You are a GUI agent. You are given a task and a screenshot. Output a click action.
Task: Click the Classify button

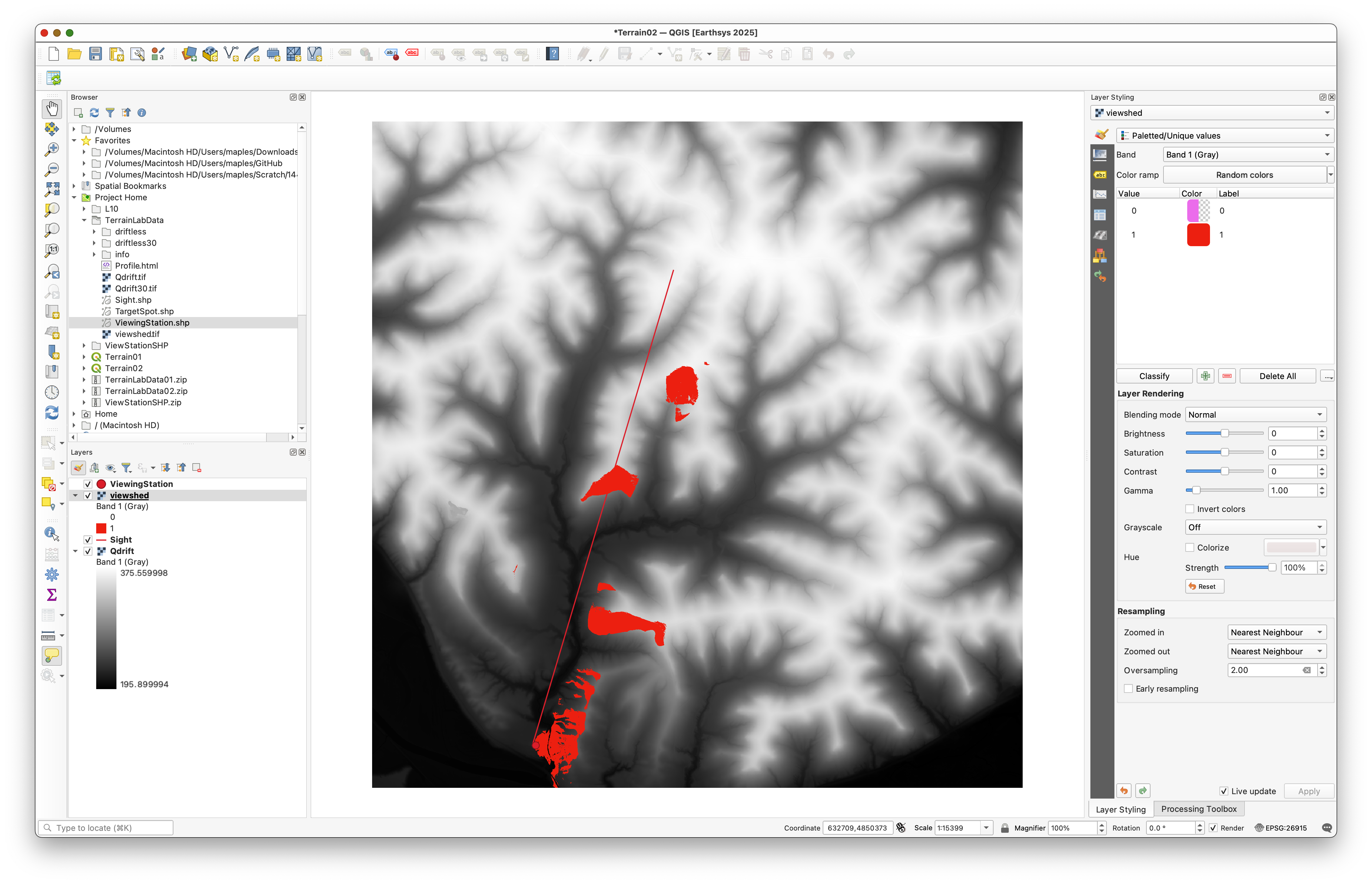coord(1154,376)
